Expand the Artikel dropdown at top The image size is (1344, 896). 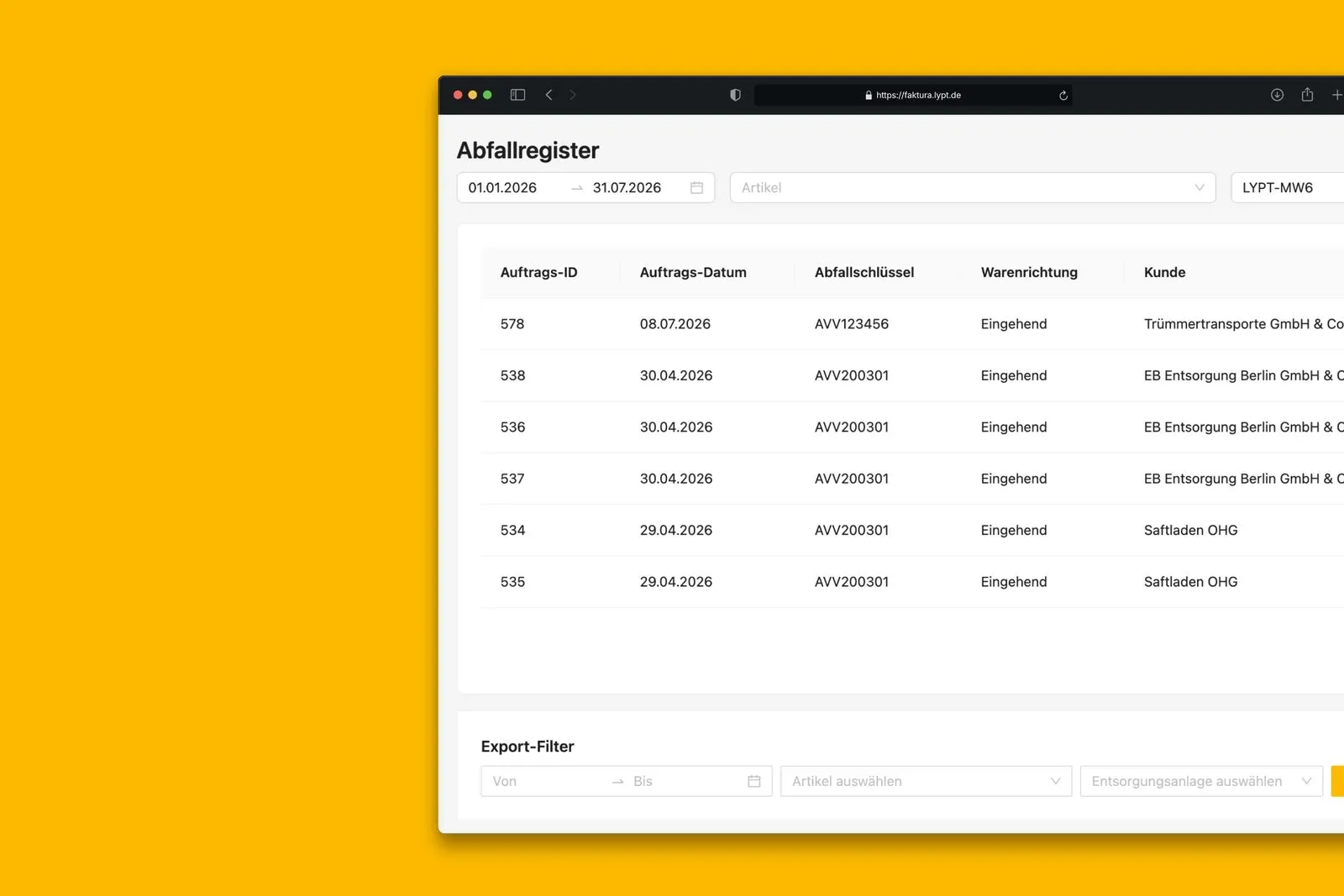tap(973, 188)
